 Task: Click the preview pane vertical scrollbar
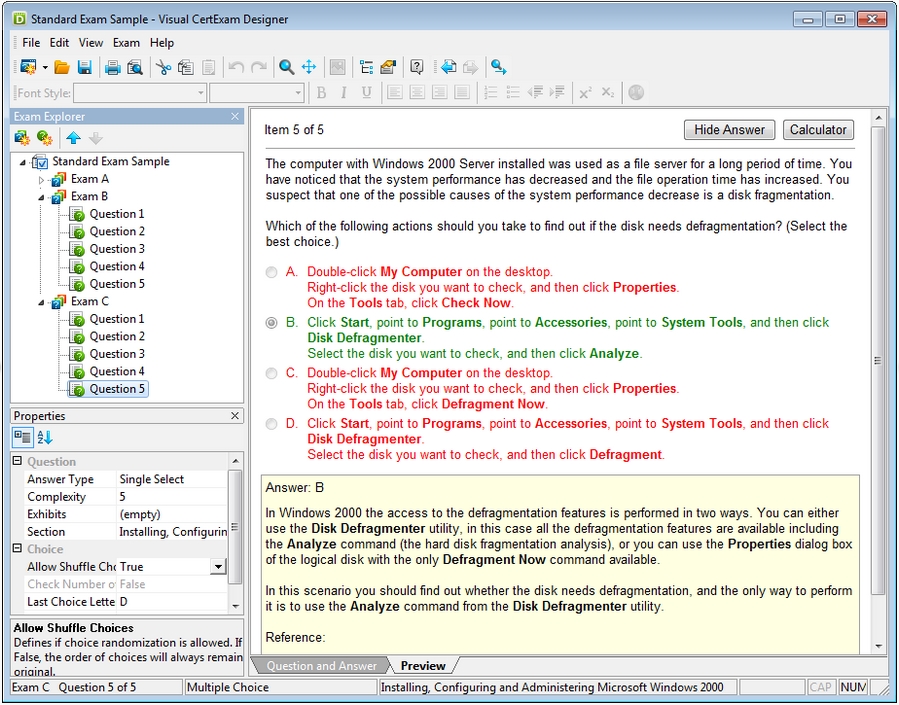878,360
